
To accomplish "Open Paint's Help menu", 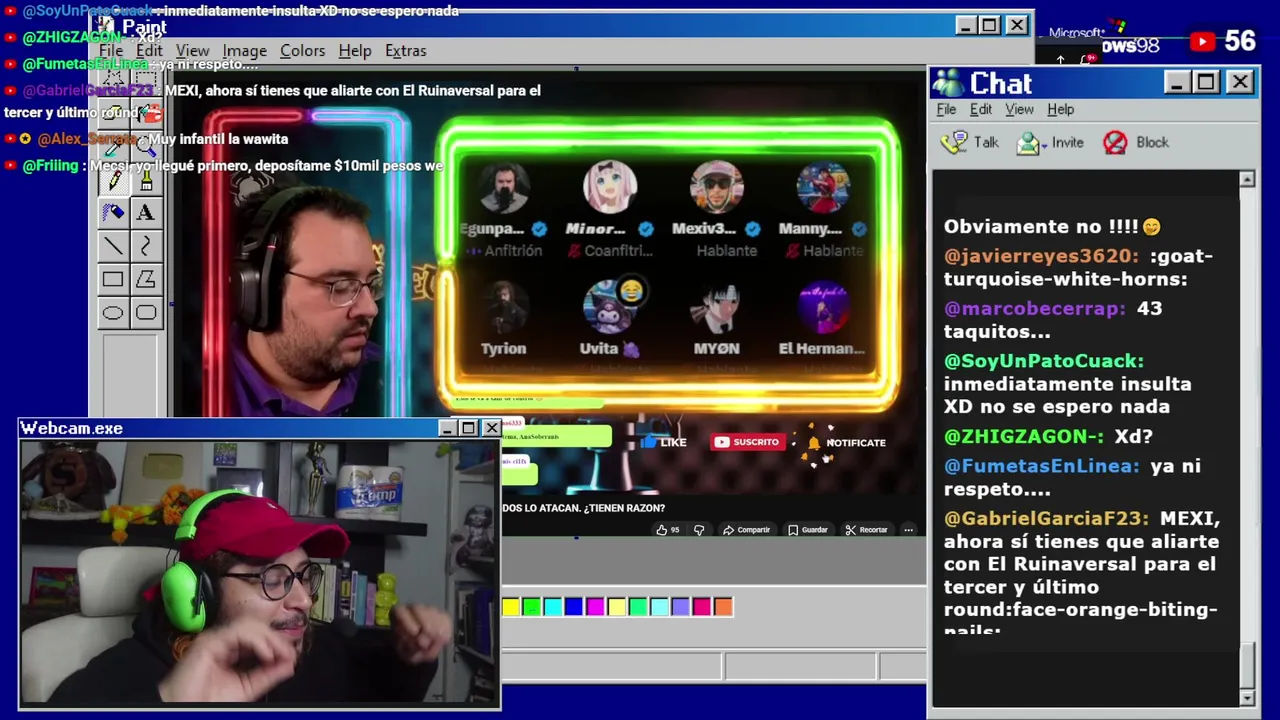I will [354, 51].
